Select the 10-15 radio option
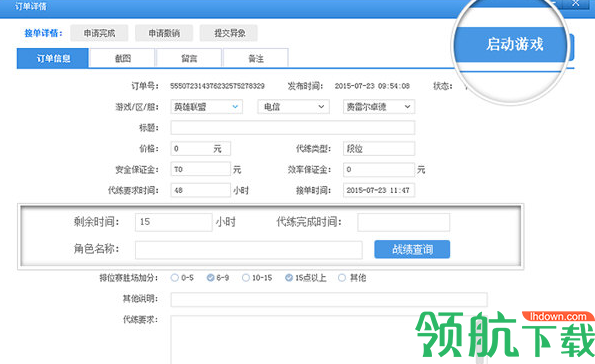Screen dimensions: 595x364 [x=246, y=278]
